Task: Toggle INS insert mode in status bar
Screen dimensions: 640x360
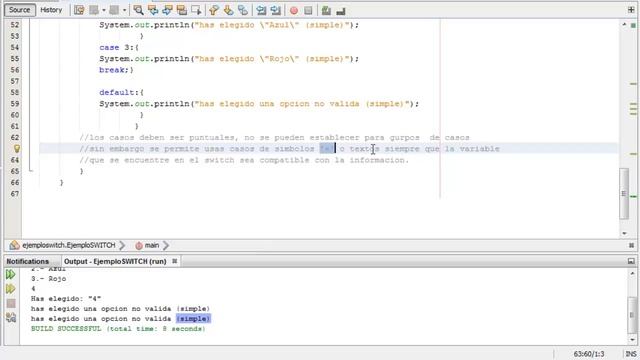Action: point(631,354)
